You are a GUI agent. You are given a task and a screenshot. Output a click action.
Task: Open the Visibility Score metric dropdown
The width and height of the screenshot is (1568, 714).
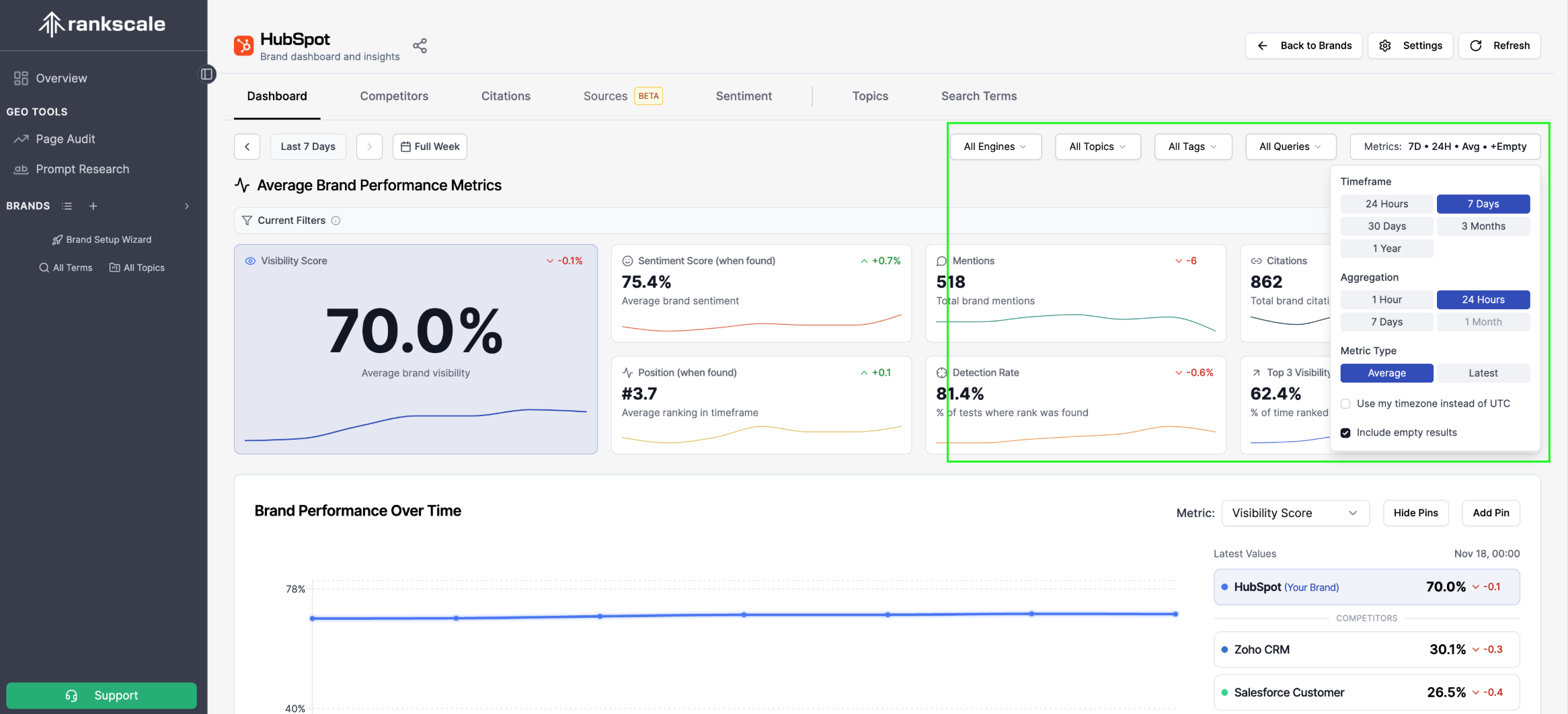pos(1295,513)
